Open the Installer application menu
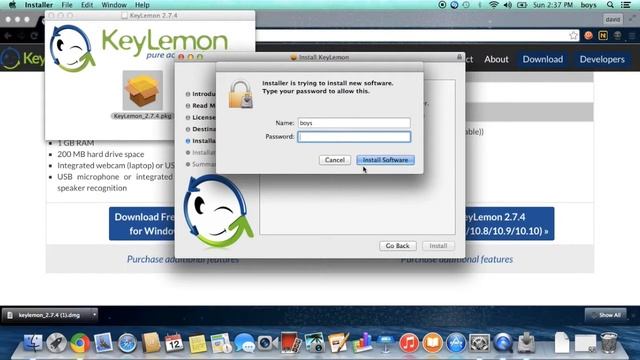The width and height of the screenshot is (640, 360). (x=38, y=5)
